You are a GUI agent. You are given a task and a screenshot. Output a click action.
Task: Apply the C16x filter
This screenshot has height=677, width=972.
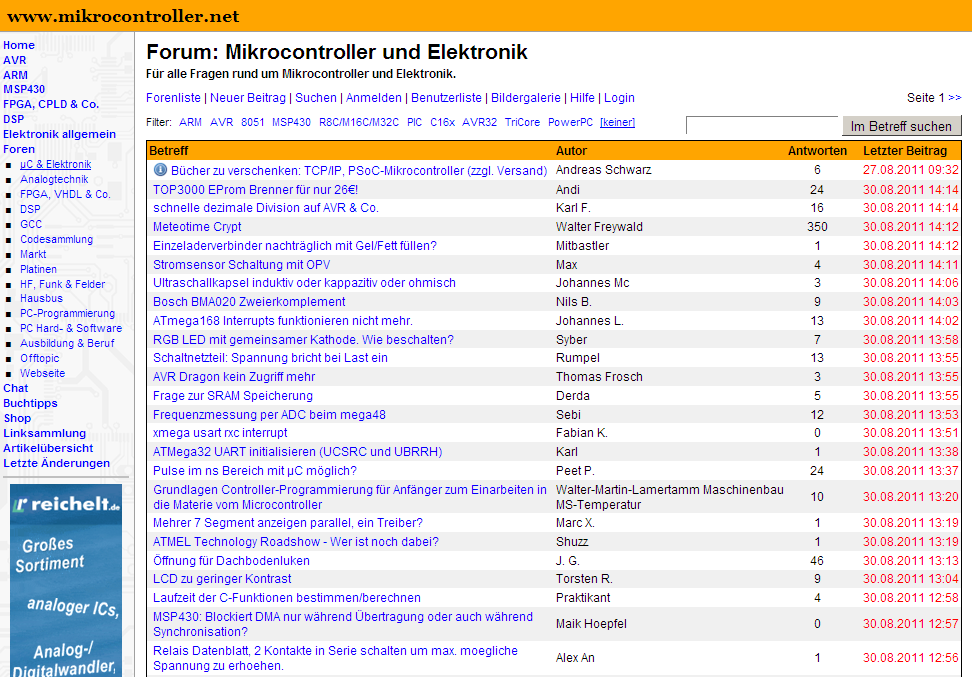coord(443,122)
